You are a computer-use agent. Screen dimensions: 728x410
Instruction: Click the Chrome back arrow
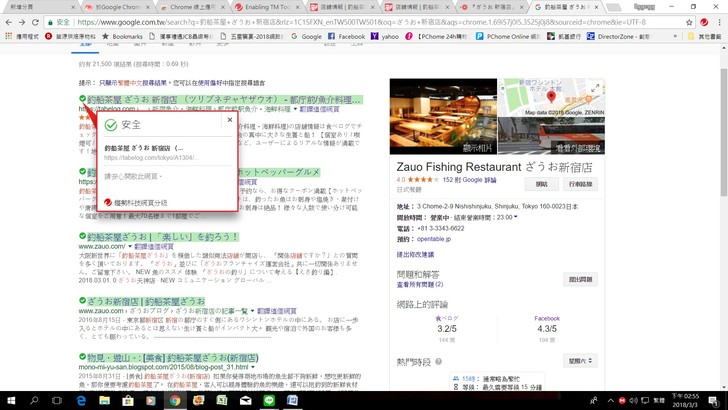coord(10,20)
